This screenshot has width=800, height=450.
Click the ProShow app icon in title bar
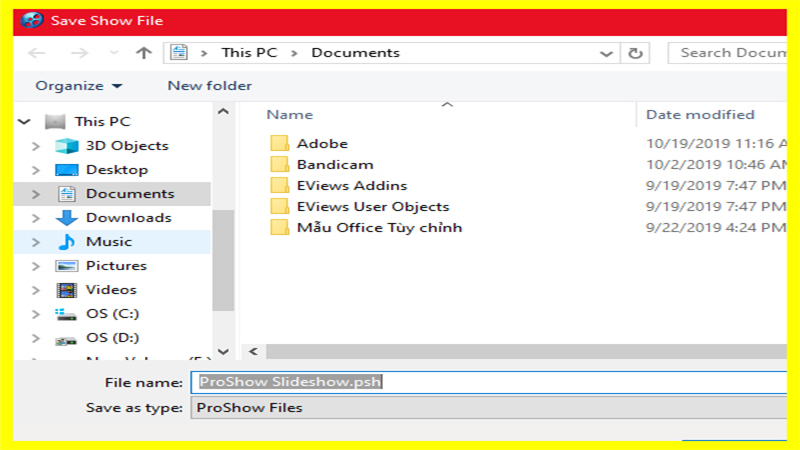click(32, 20)
